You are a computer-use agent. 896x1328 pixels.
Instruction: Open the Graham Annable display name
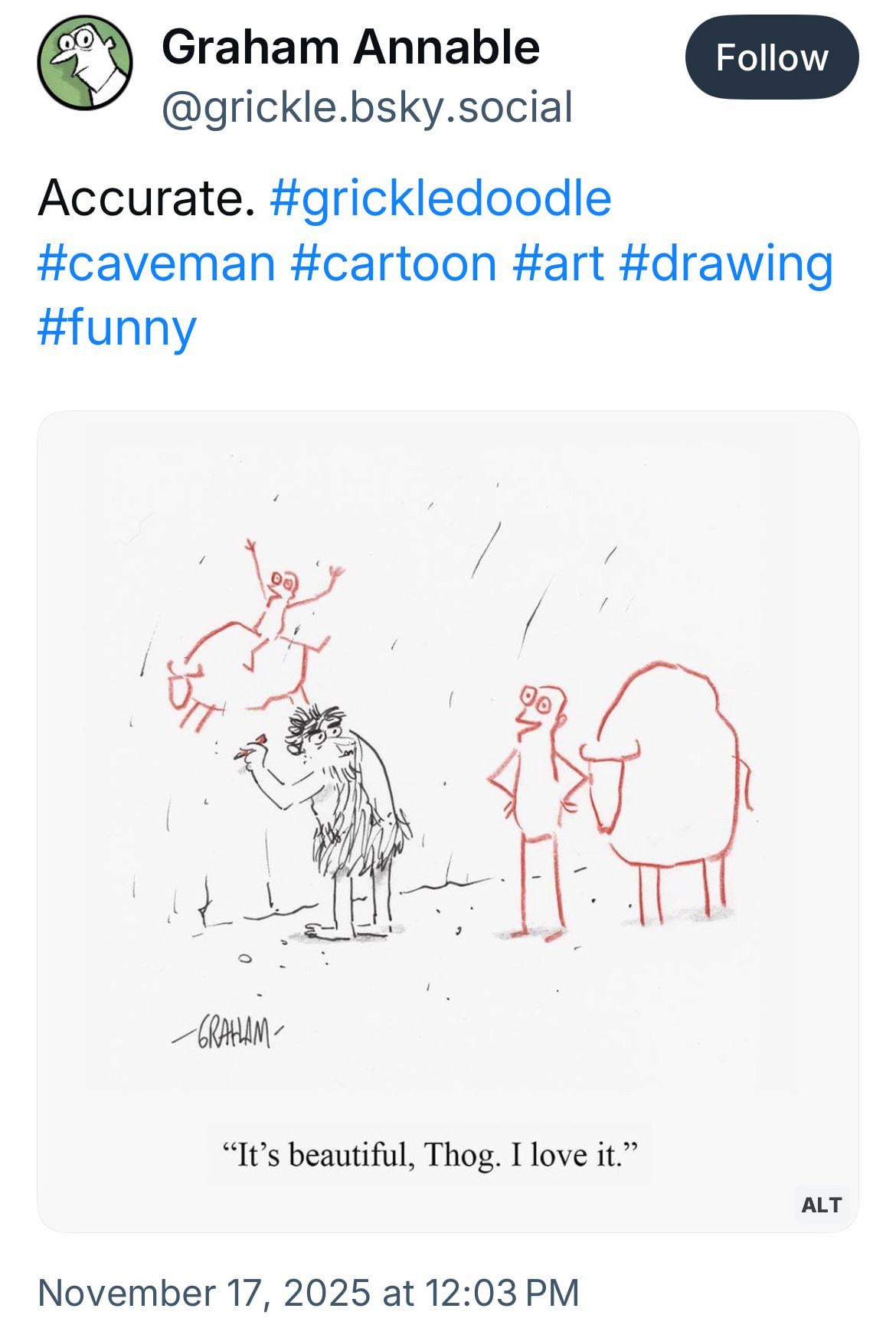[350, 47]
